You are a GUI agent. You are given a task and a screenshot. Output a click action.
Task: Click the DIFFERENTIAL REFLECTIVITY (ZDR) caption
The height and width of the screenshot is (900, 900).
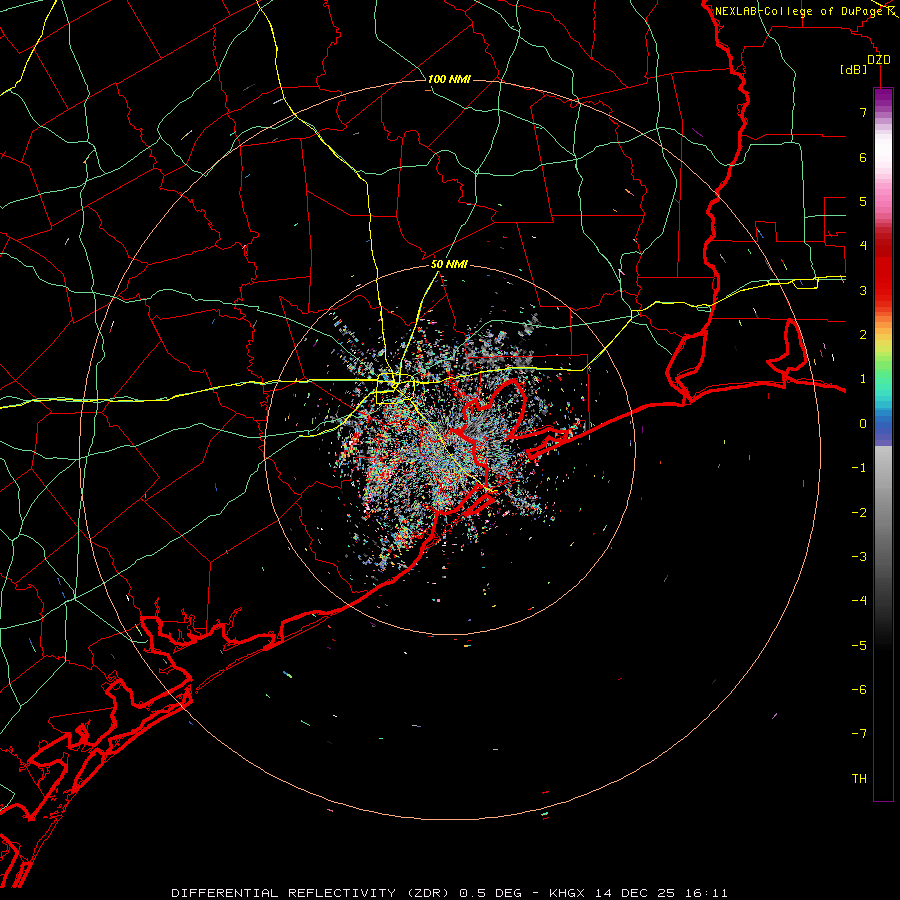pyautogui.click(x=313, y=893)
